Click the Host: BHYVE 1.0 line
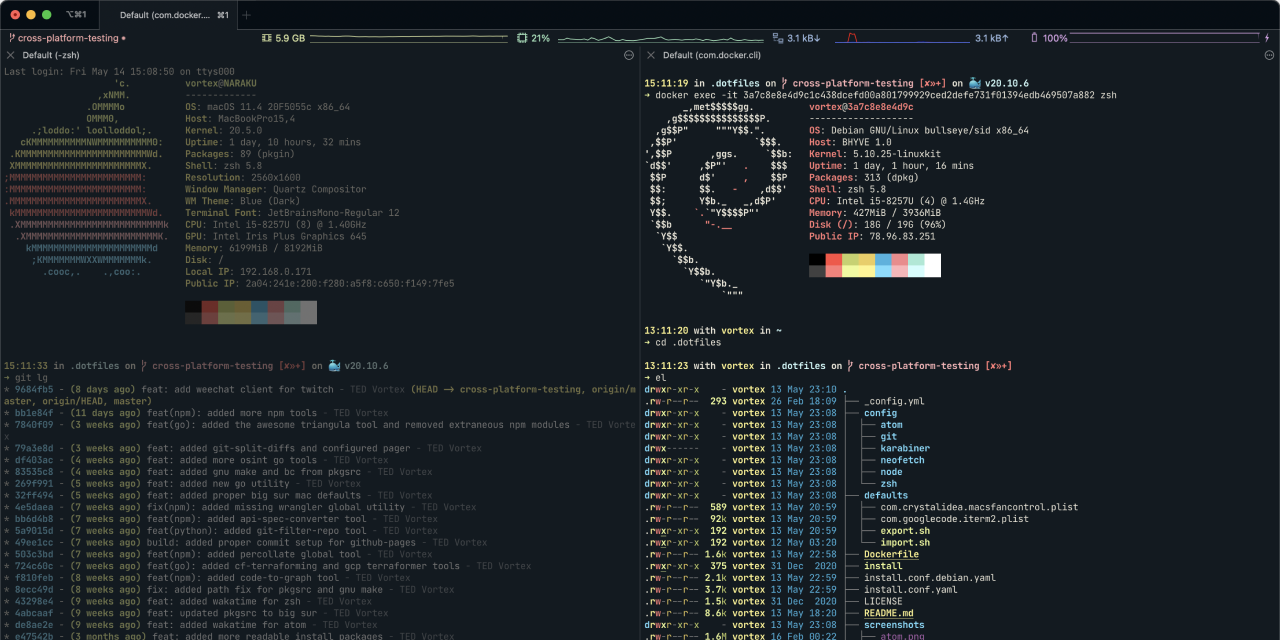The image size is (1280, 640). [850, 142]
